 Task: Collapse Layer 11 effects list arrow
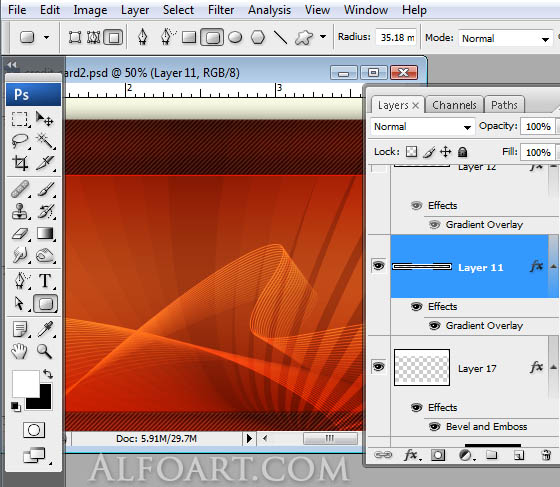(x=554, y=266)
